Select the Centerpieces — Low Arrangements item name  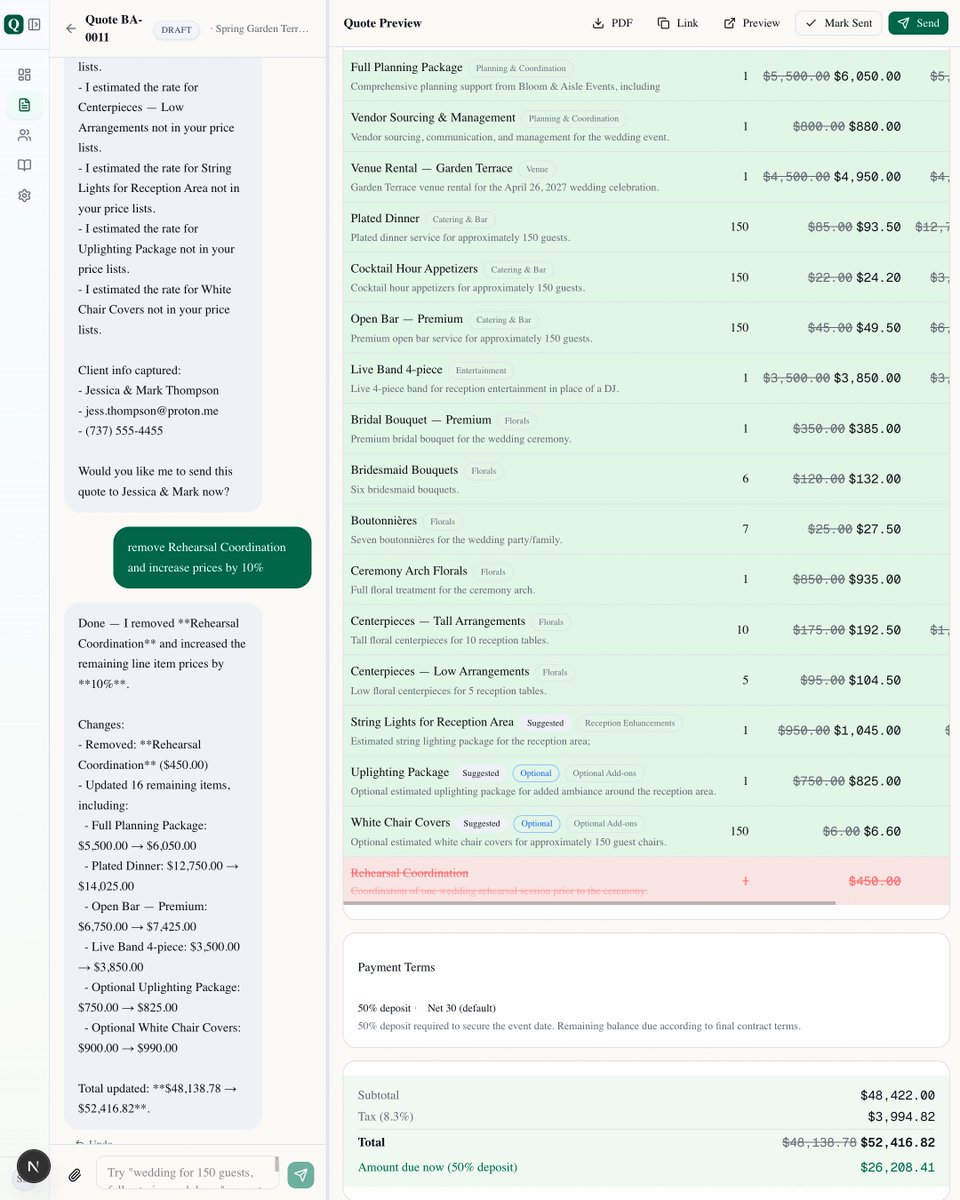click(440, 672)
